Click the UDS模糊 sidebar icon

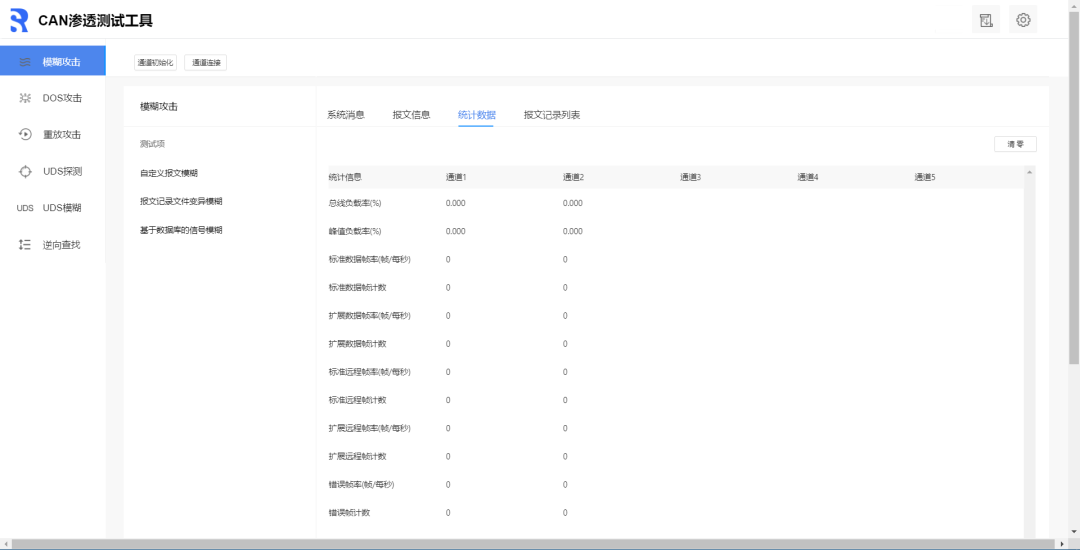tap(25, 208)
